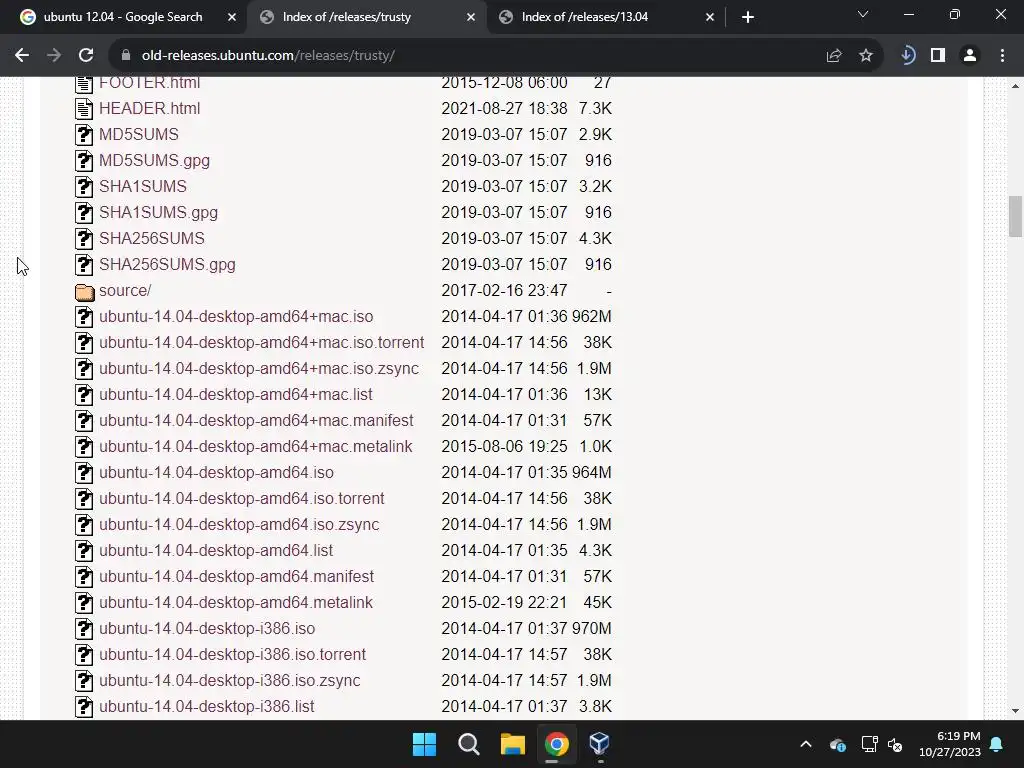Open the source/ directory link
Viewport: 1024px width, 768px height.
tap(125, 291)
